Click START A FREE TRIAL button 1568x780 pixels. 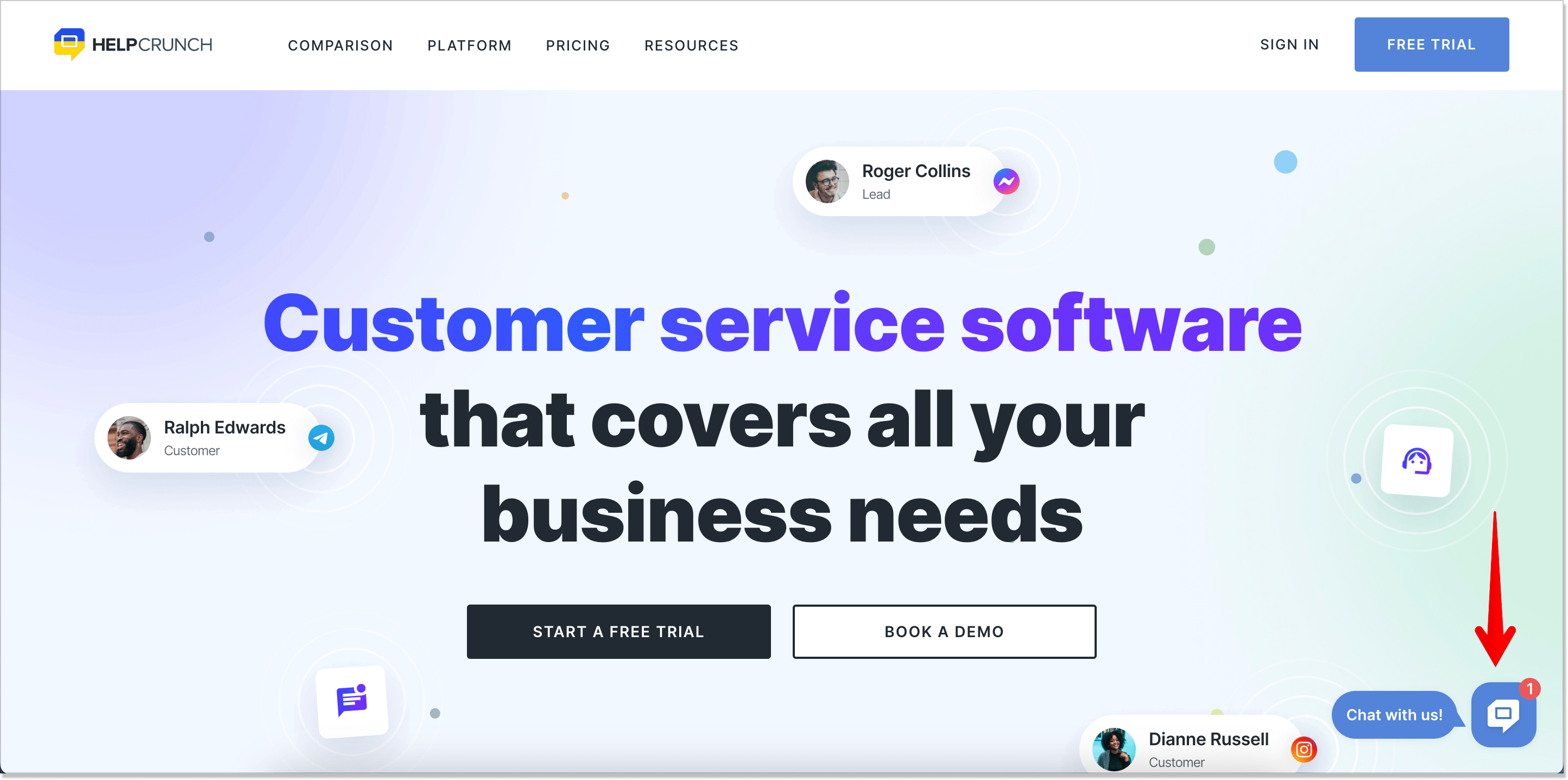[x=619, y=631]
